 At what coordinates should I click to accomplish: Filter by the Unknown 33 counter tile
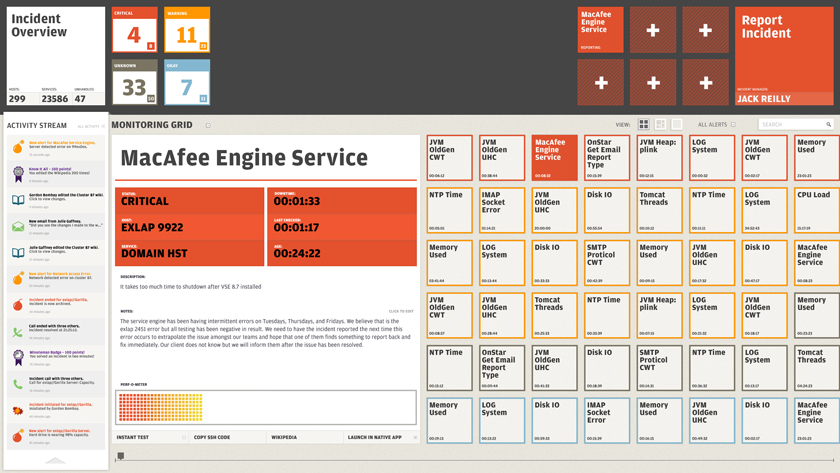pos(134,82)
